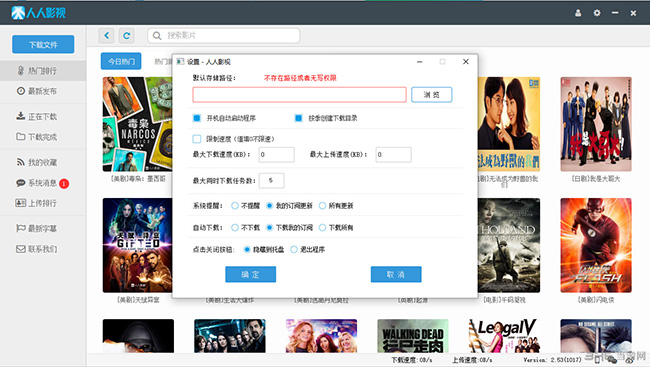650x367 pixels.
Task: Open the Legal V poster thumbnail
Action: (x=504, y=336)
